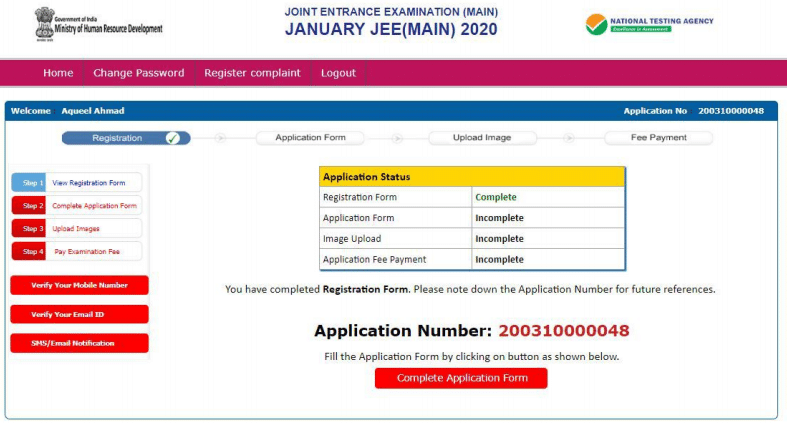Click the Step 2 red badge
Viewport: 787px width, 423px height.
pos(29,205)
